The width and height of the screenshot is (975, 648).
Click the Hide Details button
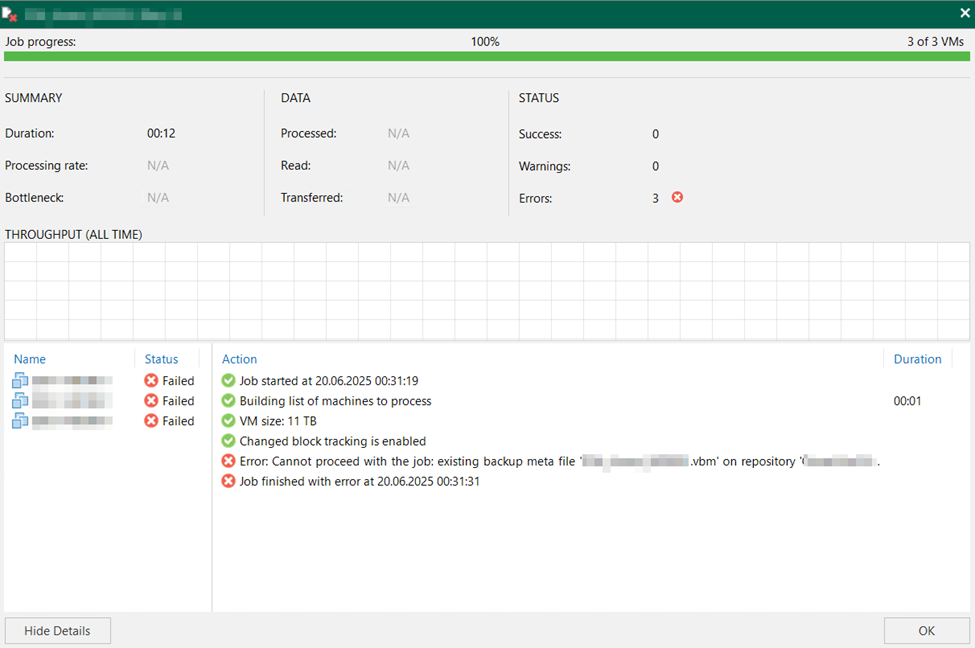click(x=57, y=630)
